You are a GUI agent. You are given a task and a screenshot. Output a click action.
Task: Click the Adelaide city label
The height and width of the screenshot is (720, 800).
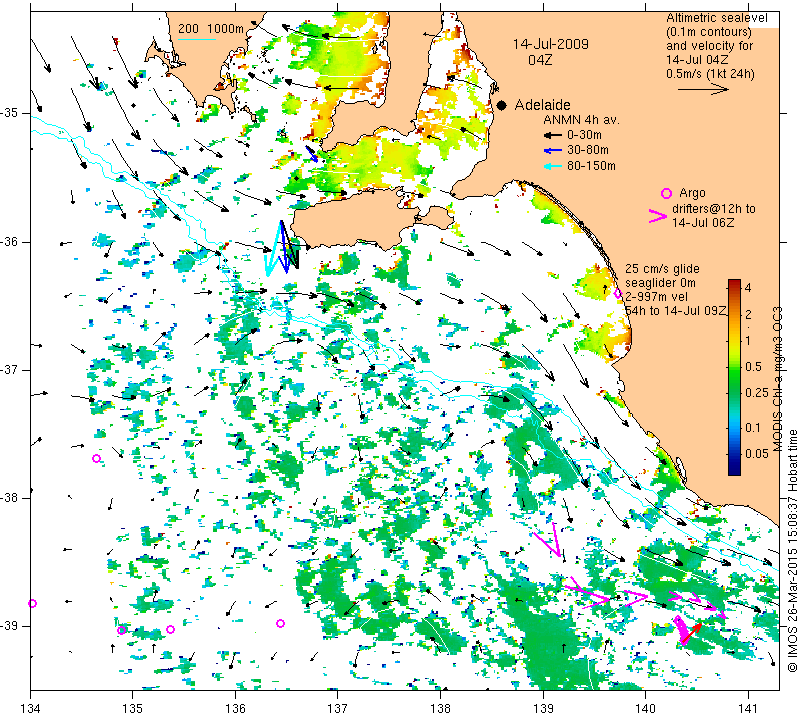pos(542,105)
